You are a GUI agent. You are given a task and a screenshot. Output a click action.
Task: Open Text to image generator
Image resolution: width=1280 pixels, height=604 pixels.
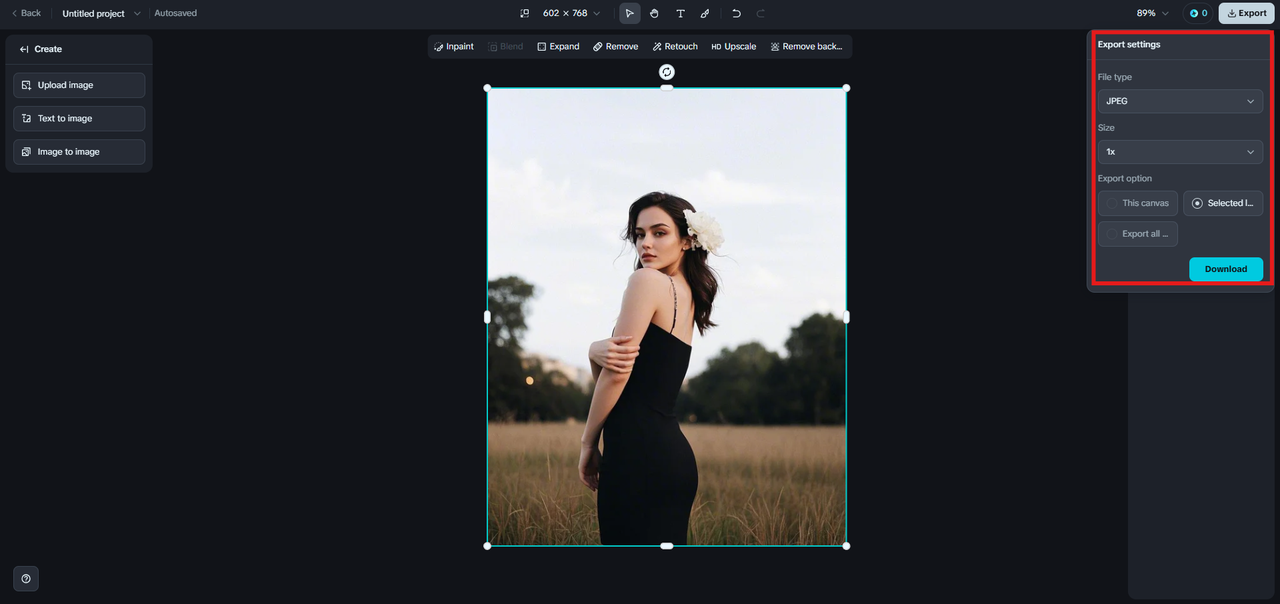[x=79, y=118]
